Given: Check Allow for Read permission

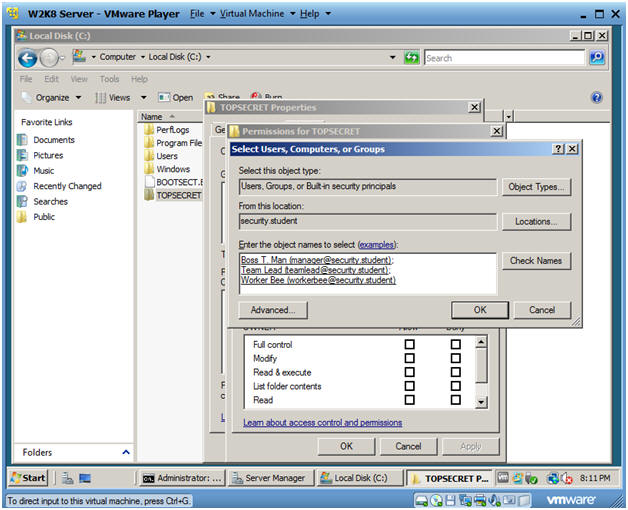Looking at the screenshot, I should pos(409,400).
